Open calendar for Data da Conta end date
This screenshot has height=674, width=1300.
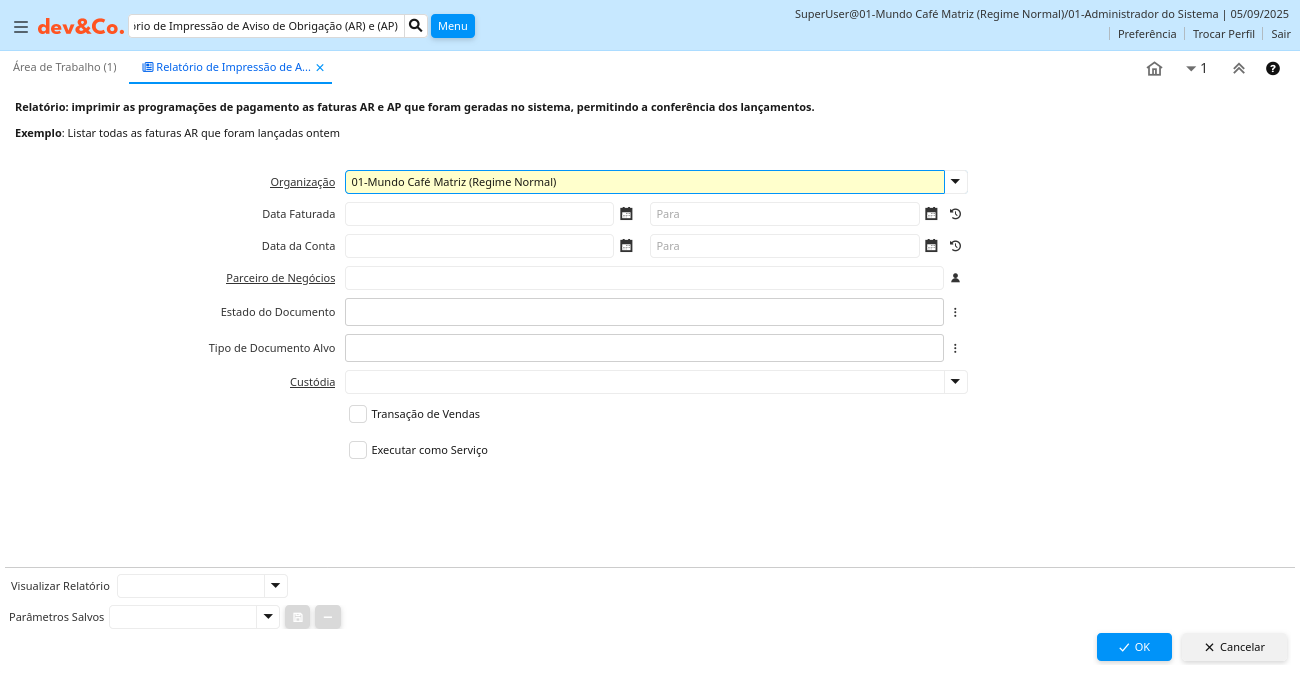(x=931, y=246)
